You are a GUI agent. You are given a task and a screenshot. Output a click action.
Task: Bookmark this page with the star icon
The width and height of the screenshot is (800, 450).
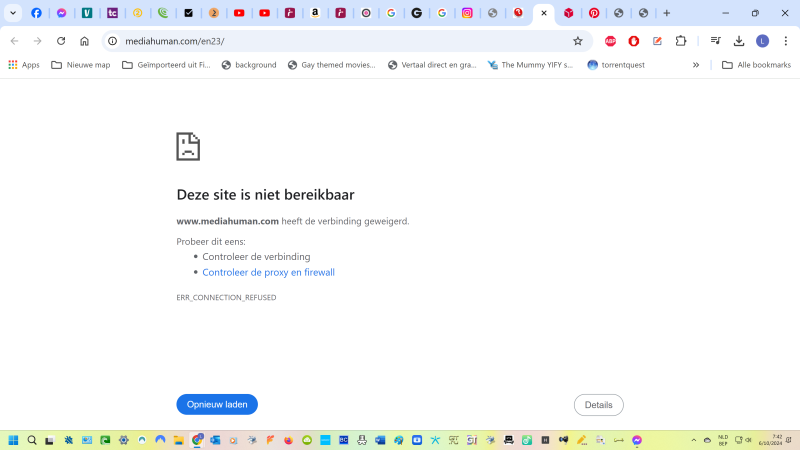click(x=577, y=41)
